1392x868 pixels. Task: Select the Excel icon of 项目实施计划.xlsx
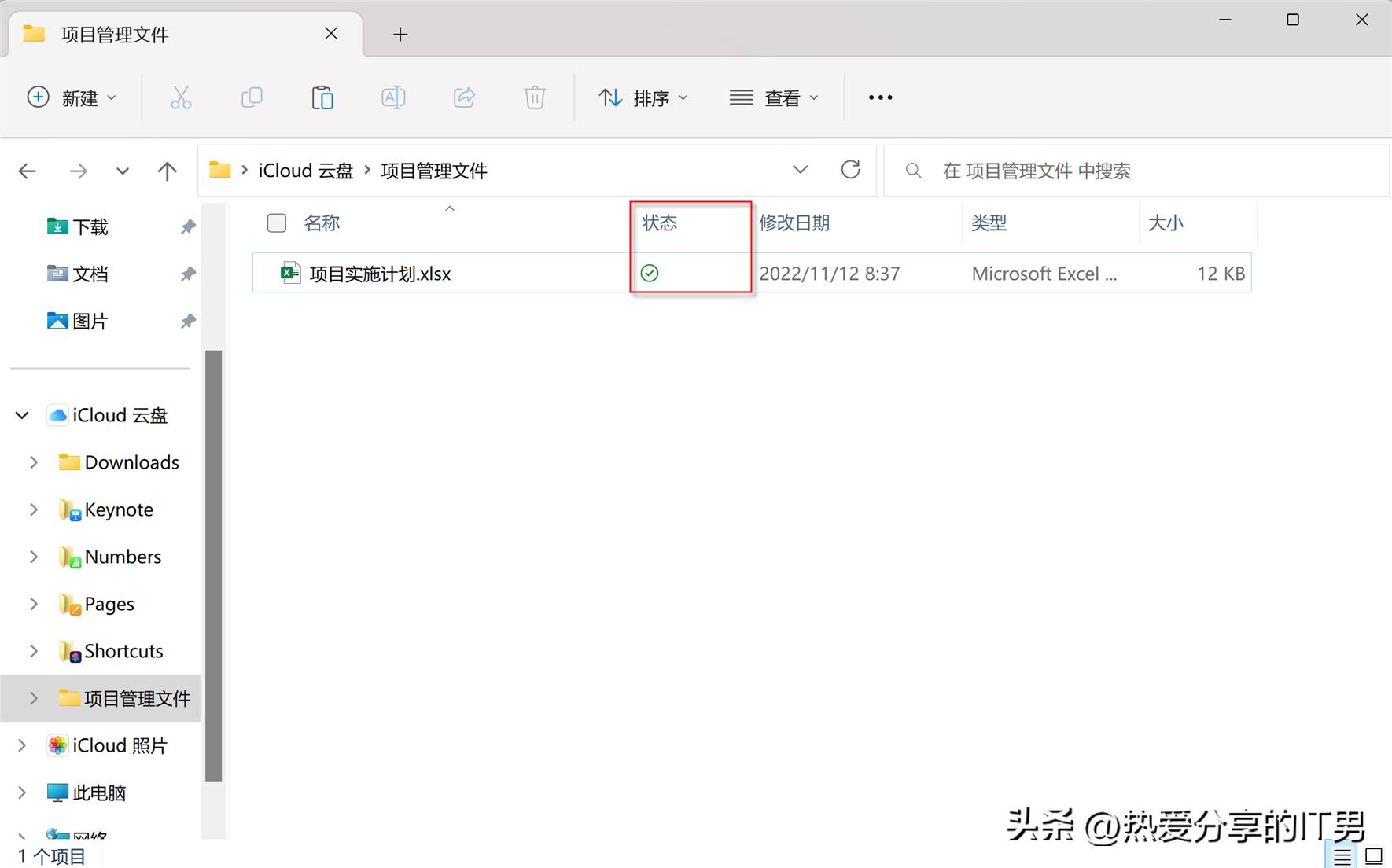click(290, 272)
